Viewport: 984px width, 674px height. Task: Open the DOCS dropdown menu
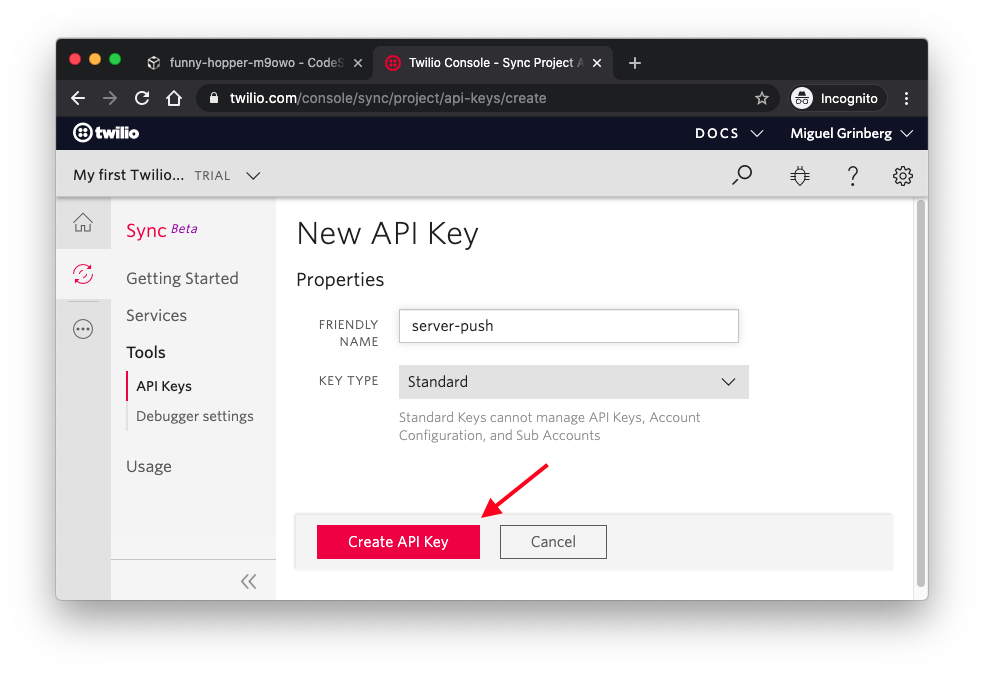point(729,133)
